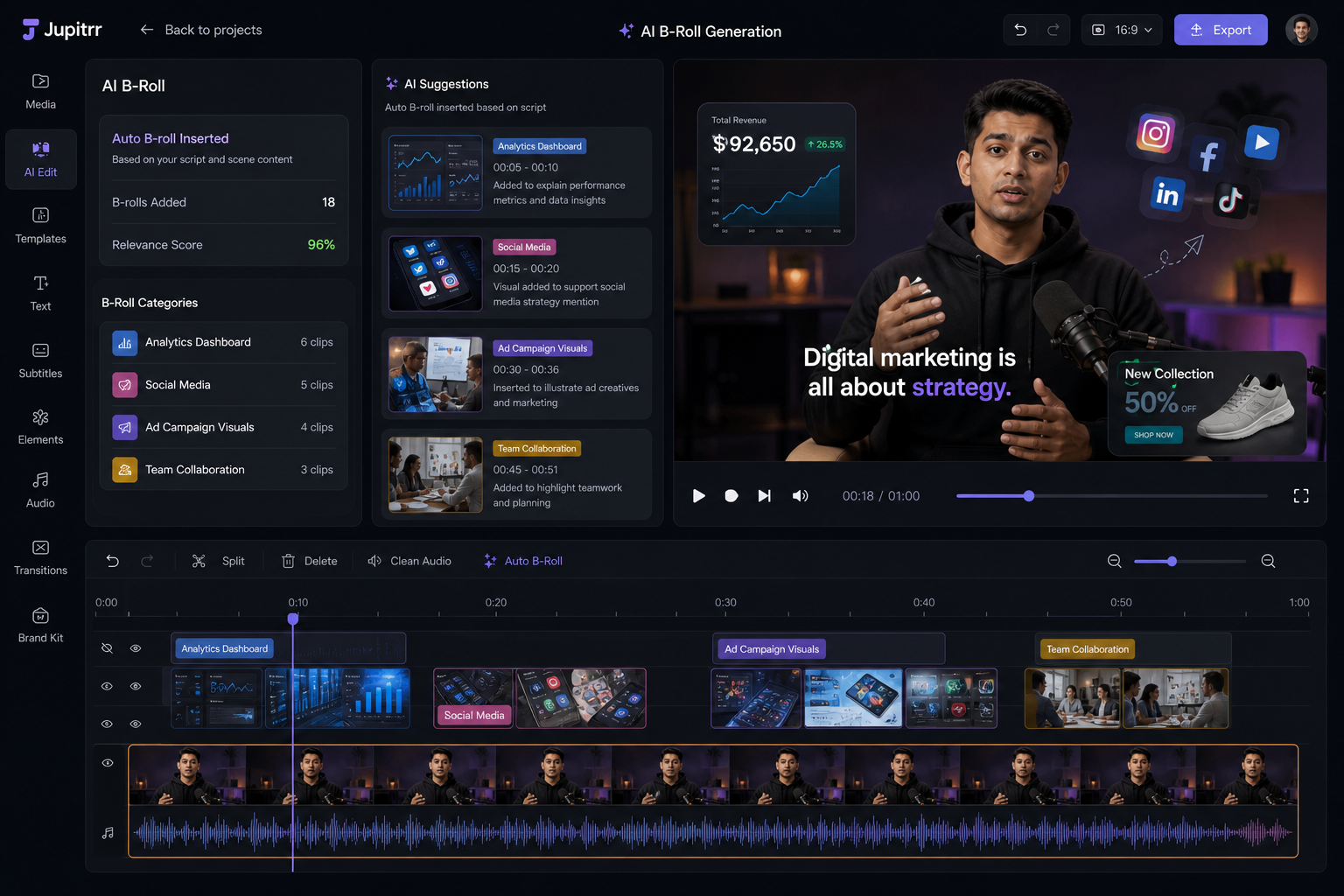The width and height of the screenshot is (1344, 896).
Task: Open the Audio sidebar panel
Action: tap(40, 490)
